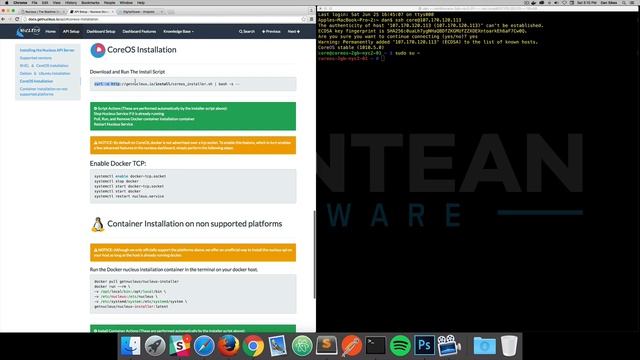Open the blue folder stack in Dock
The image size is (640, 360).
click(484, 346)
